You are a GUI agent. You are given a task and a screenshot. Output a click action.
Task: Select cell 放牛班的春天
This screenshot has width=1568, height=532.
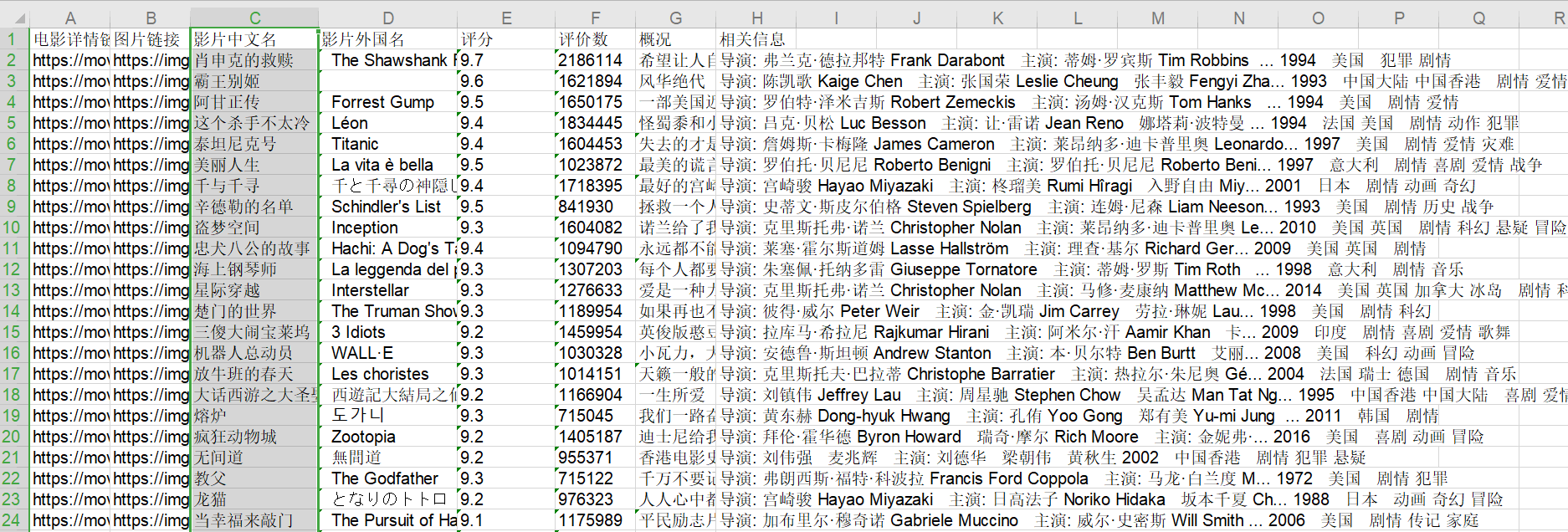coord(255,373)
